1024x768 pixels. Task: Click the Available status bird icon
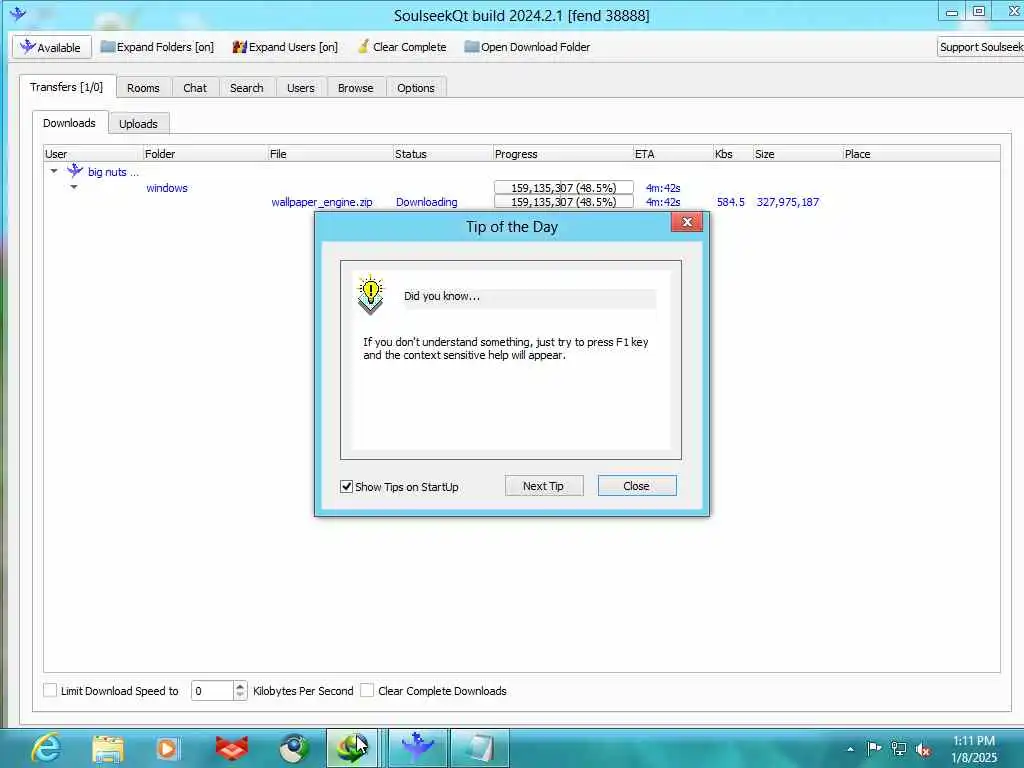27,47
